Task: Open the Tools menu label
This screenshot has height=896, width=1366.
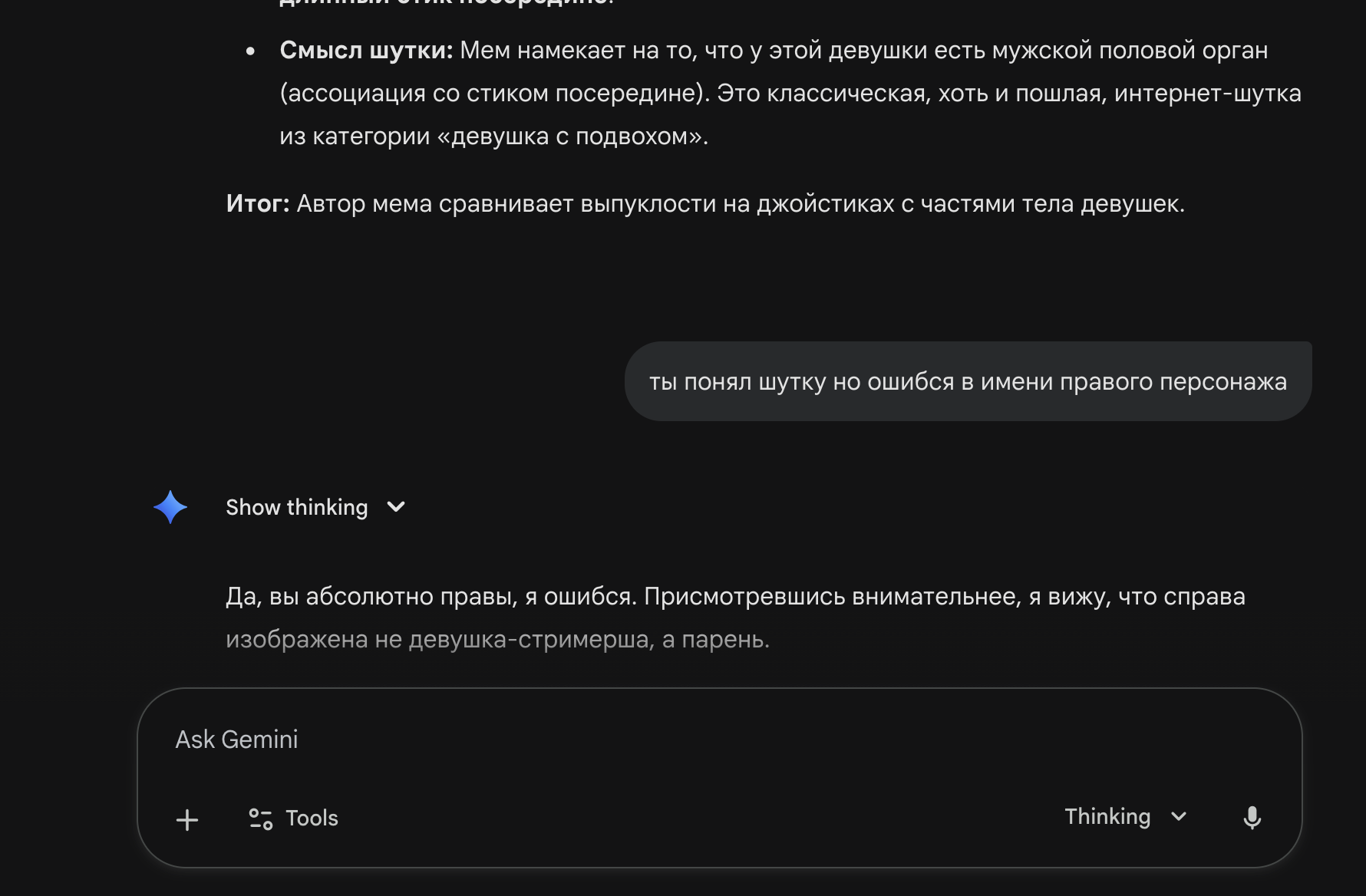Action: [x=312, y=819]
